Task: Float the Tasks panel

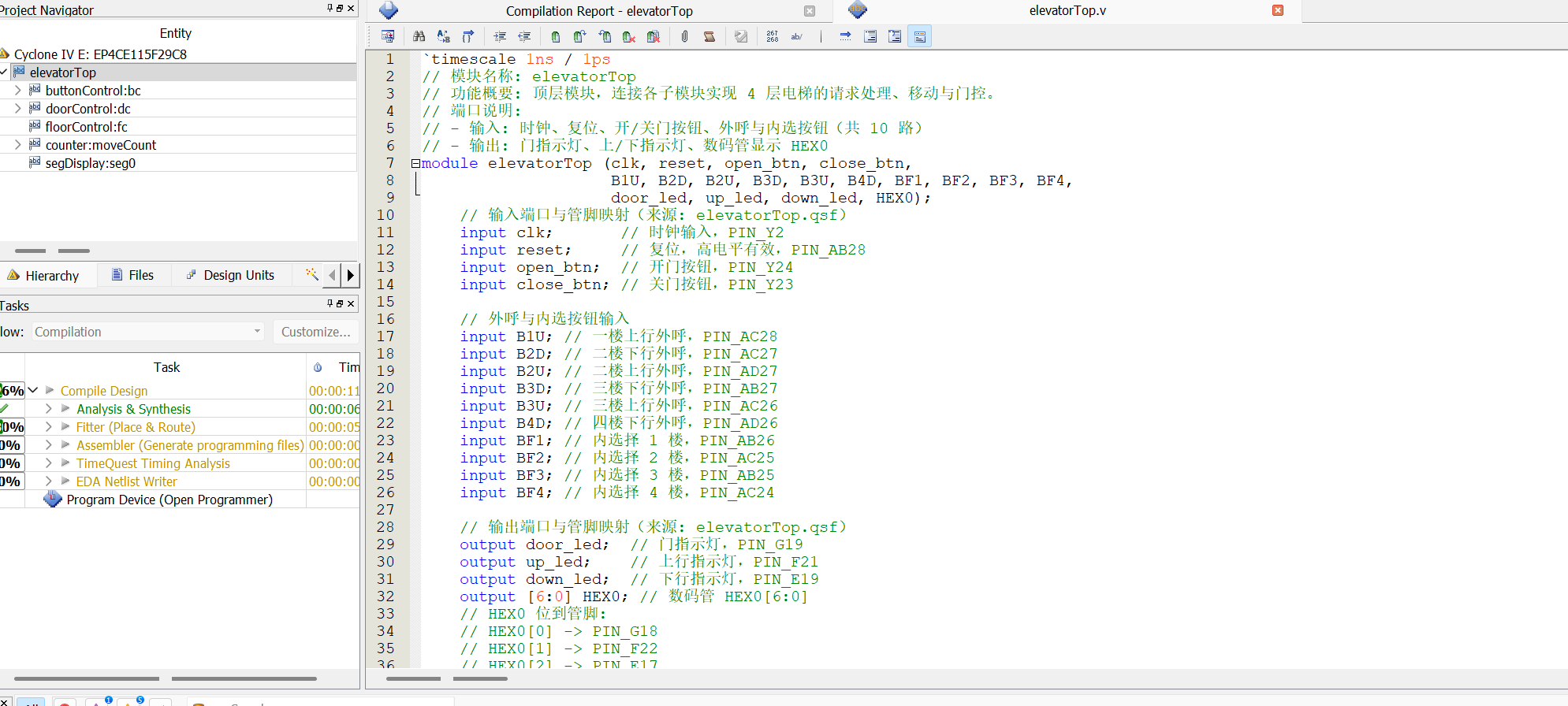Action: 341,303
